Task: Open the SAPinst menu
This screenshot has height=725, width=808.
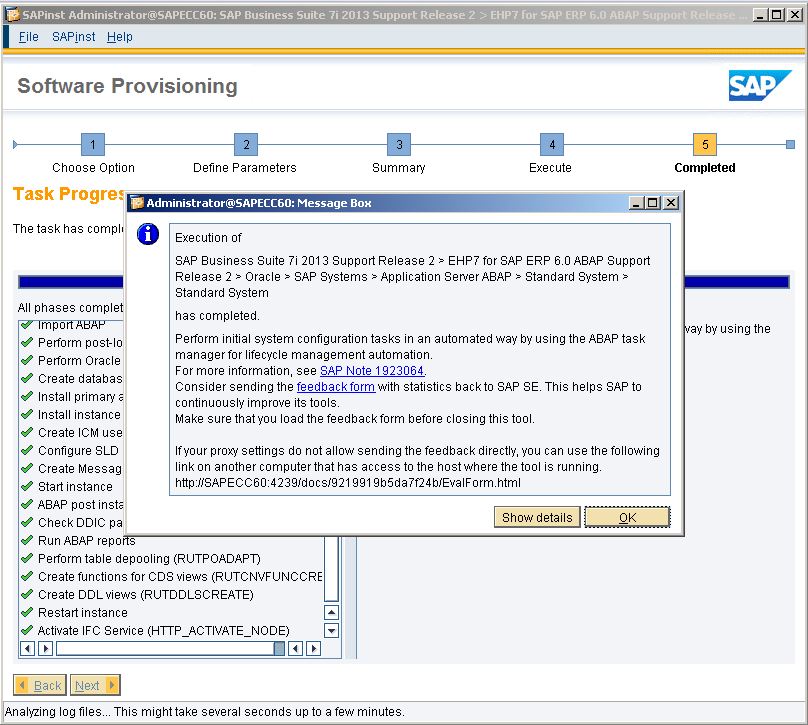Action: 73,37
